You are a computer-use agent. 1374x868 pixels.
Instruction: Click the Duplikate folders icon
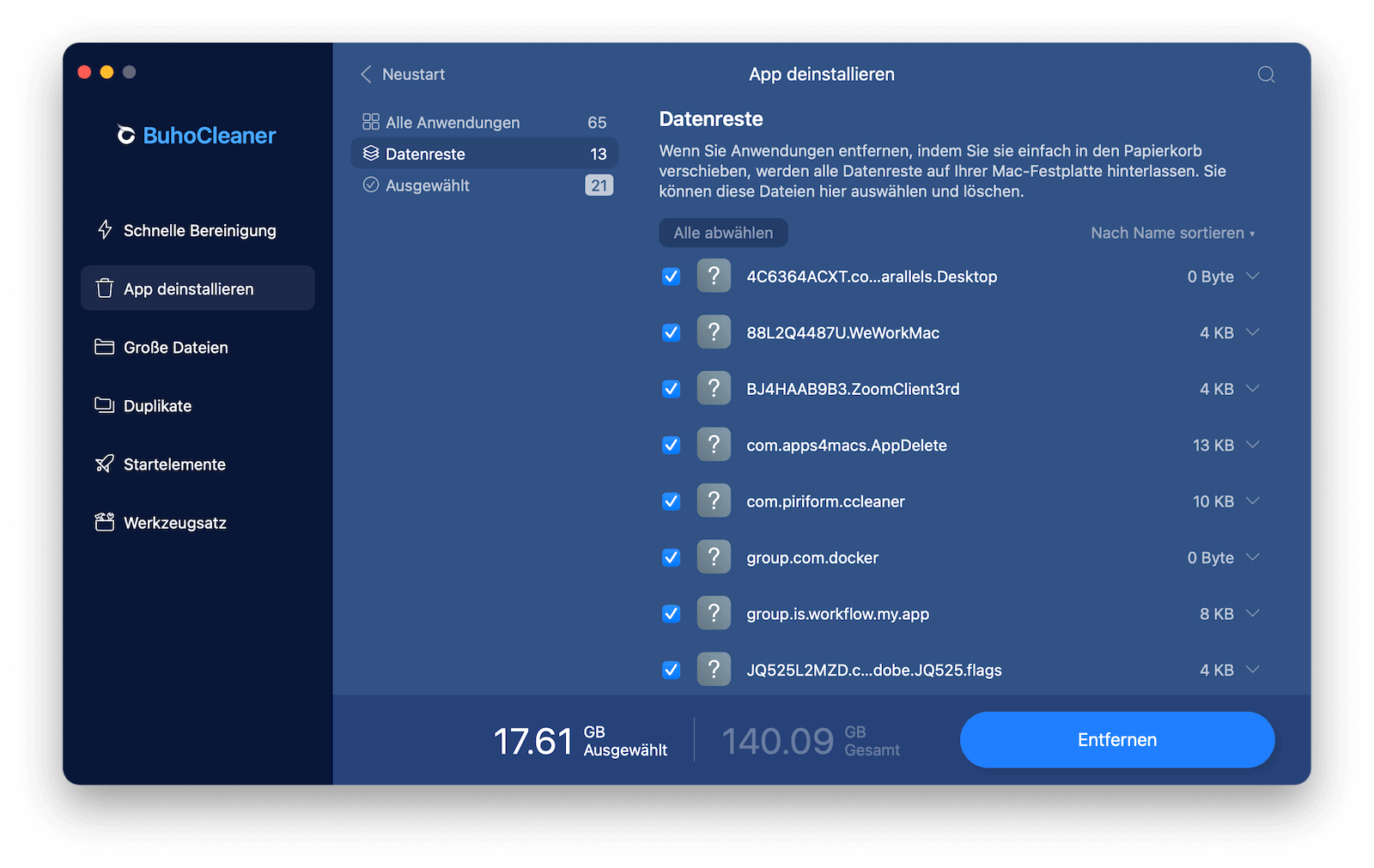pyautogui.click(x=105, y=405)
